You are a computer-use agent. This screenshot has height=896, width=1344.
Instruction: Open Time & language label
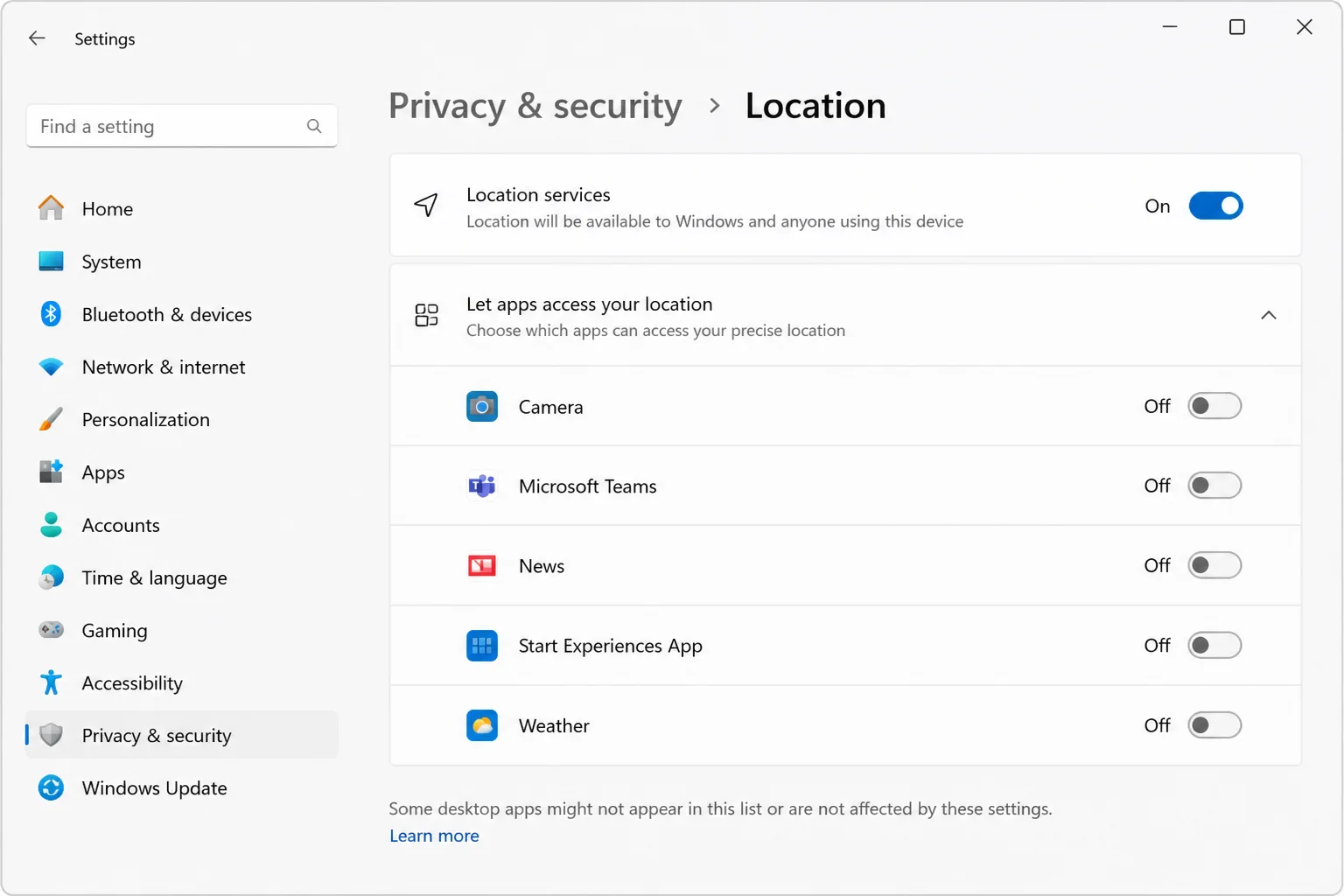click(x=154, y=577)
